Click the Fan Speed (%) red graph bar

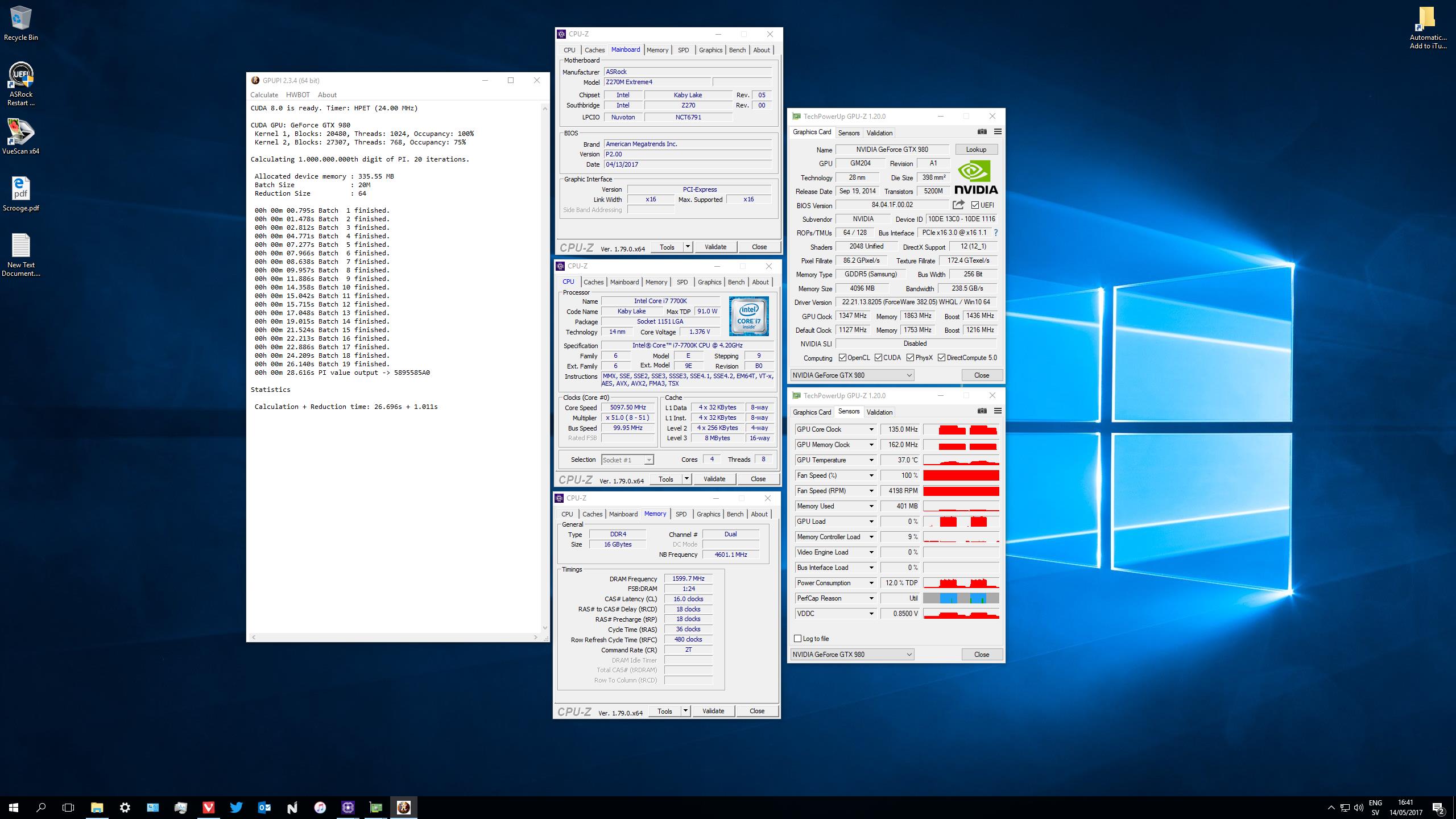961,475
